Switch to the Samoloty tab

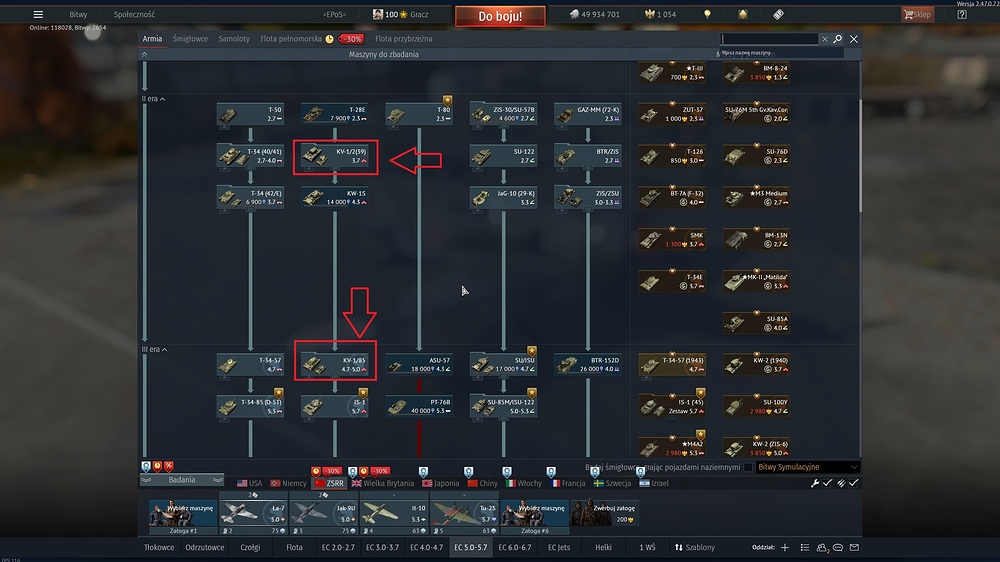[234, 39]
